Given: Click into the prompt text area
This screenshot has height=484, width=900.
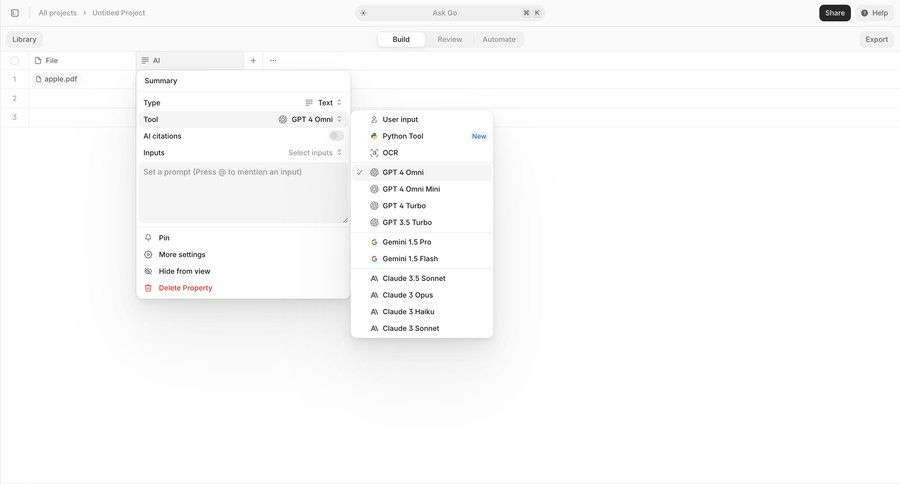Looking at the screenshot, I should 243,193.
